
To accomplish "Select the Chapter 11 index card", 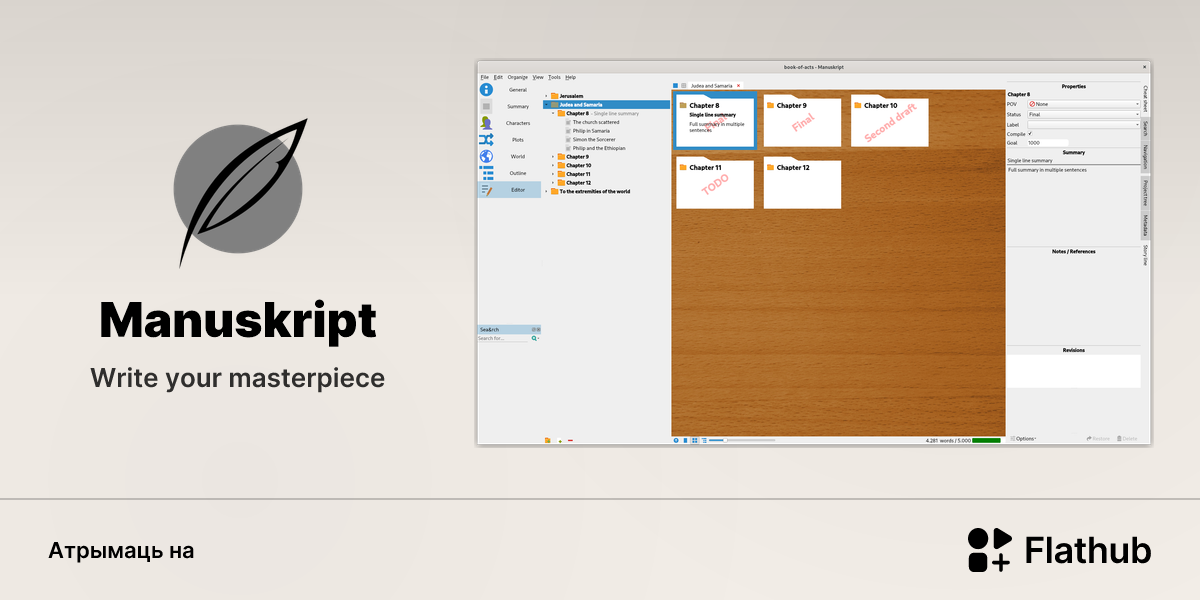I will 714,183.
